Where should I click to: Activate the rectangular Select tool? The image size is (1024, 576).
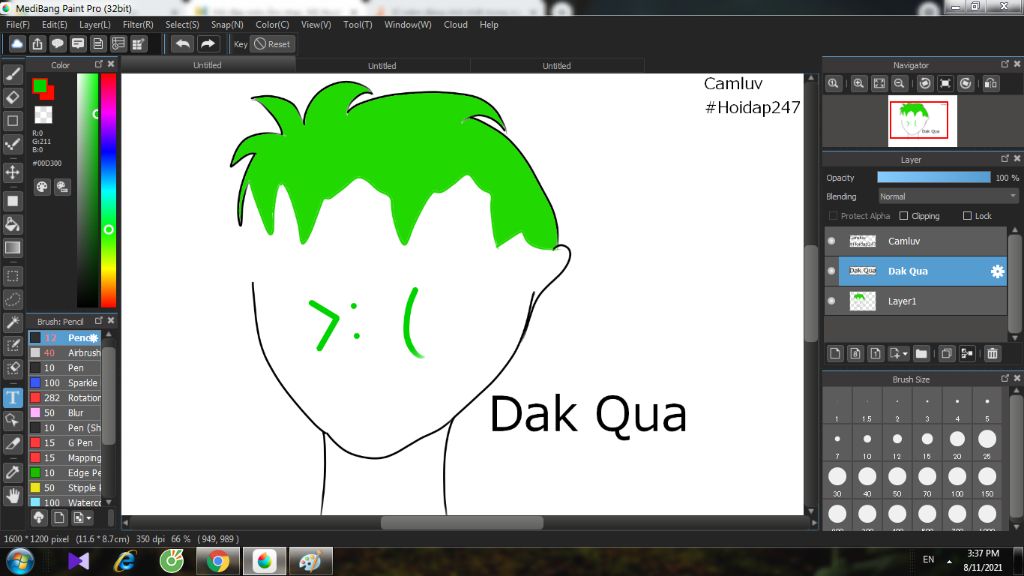(12, 276)
